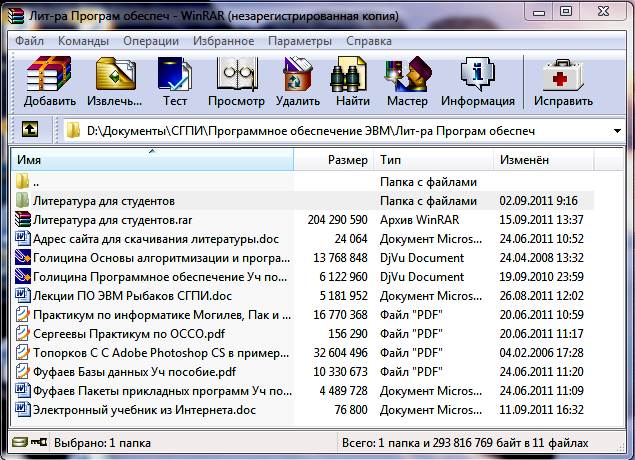635x460 pixels.
Task: Open the Избранное menu
Action: 223,41
